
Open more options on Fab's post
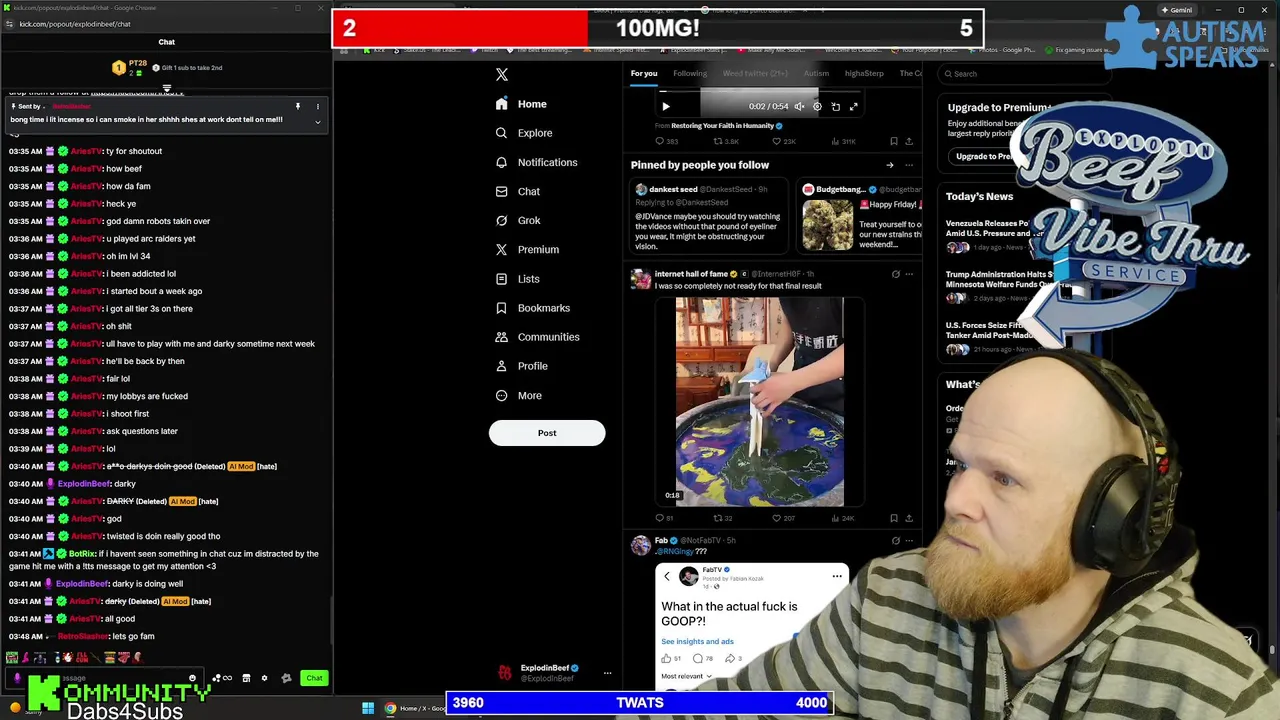(909, 541)
